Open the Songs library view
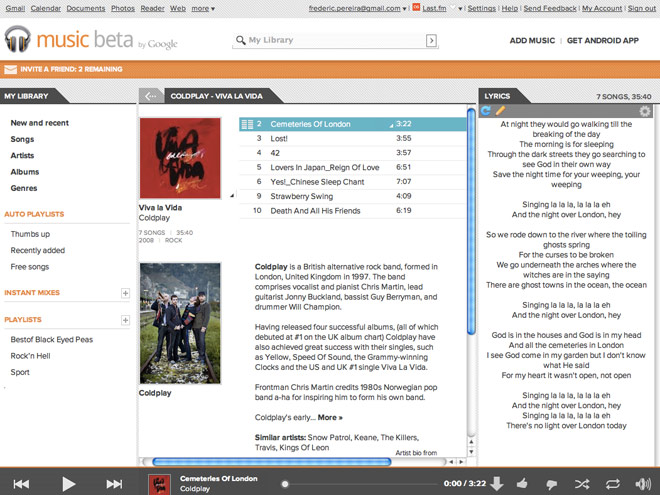660x495 pixels. (22, 139)
